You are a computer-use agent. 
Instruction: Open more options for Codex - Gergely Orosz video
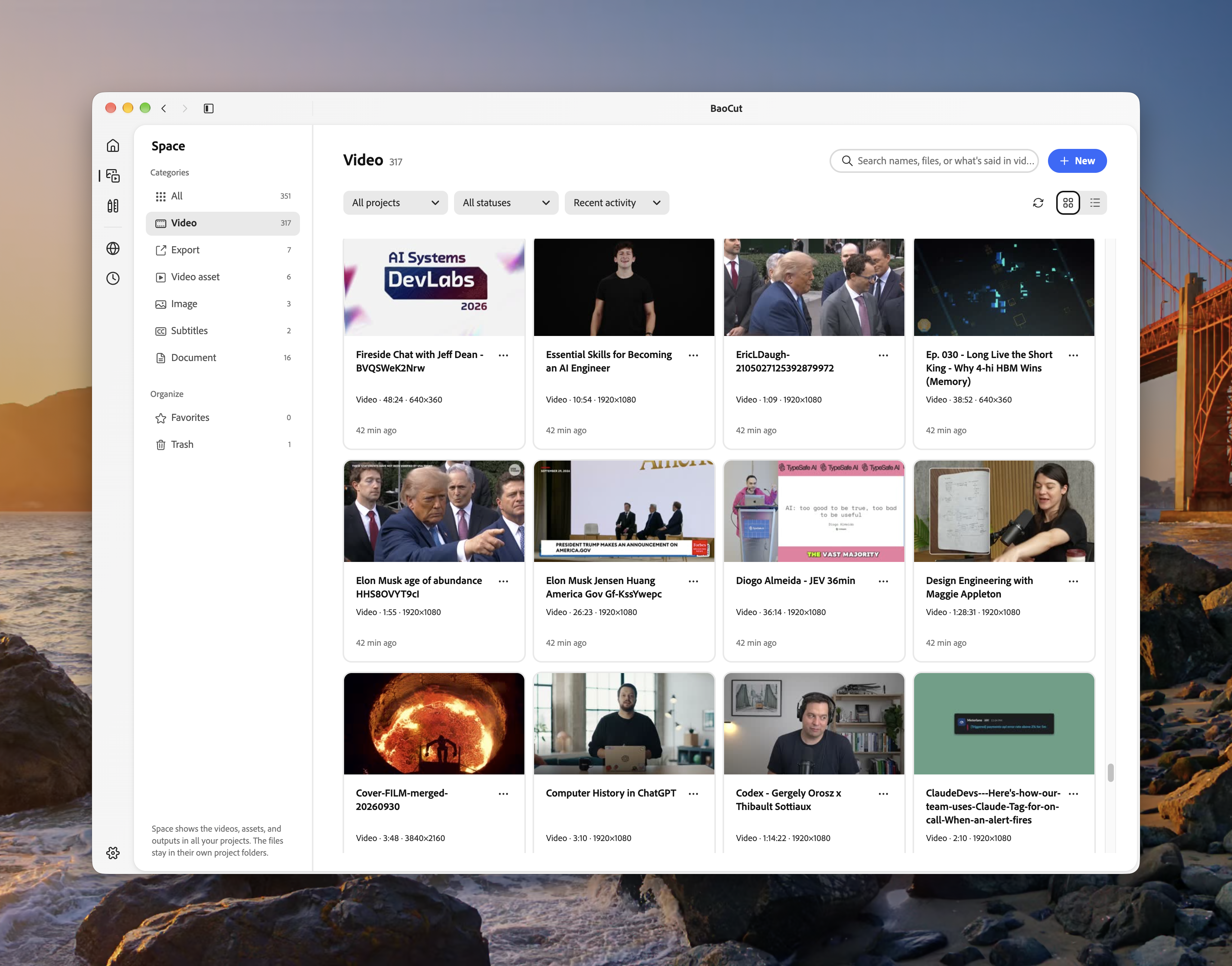883,794
